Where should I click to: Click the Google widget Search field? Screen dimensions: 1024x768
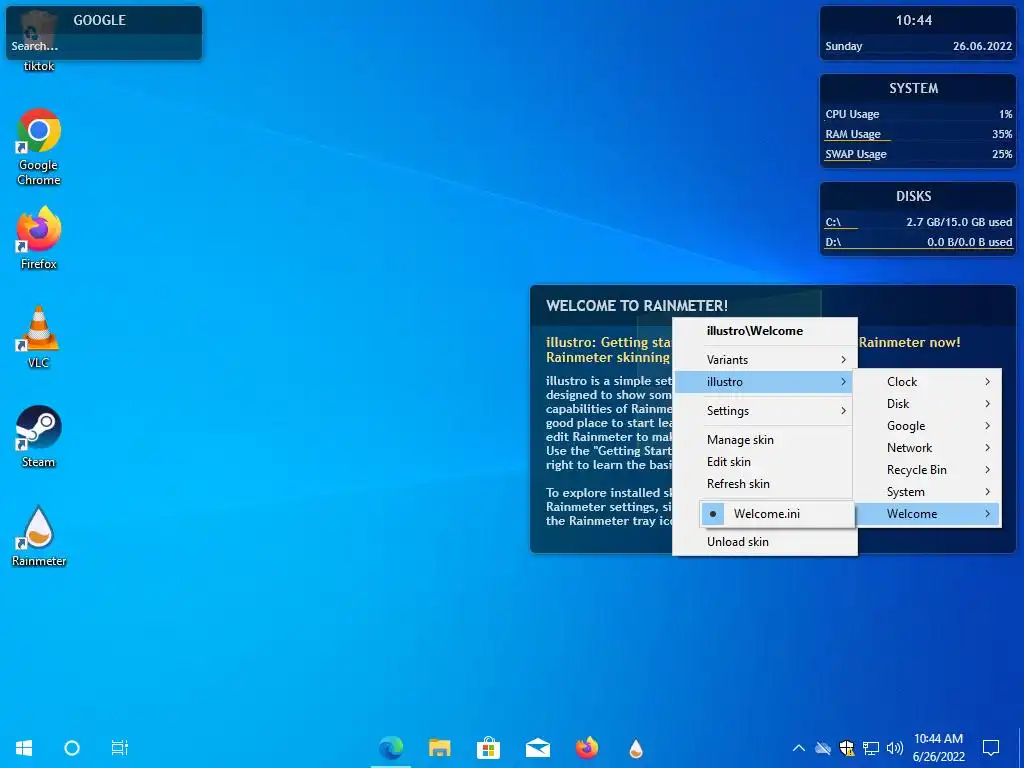tap(104, 46)
